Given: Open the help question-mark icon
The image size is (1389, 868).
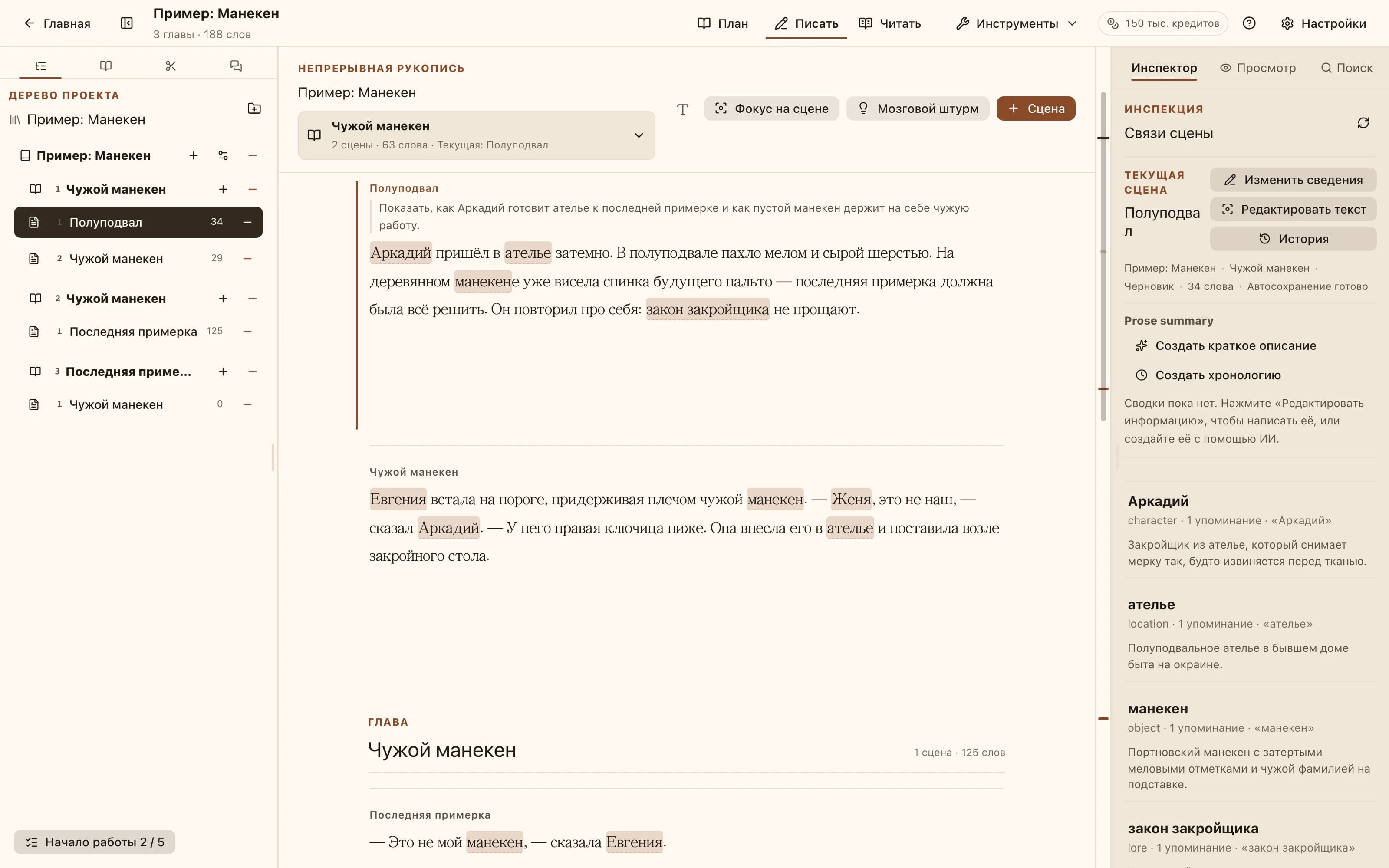Looking at the screenshot, I should coord(1249,23).
